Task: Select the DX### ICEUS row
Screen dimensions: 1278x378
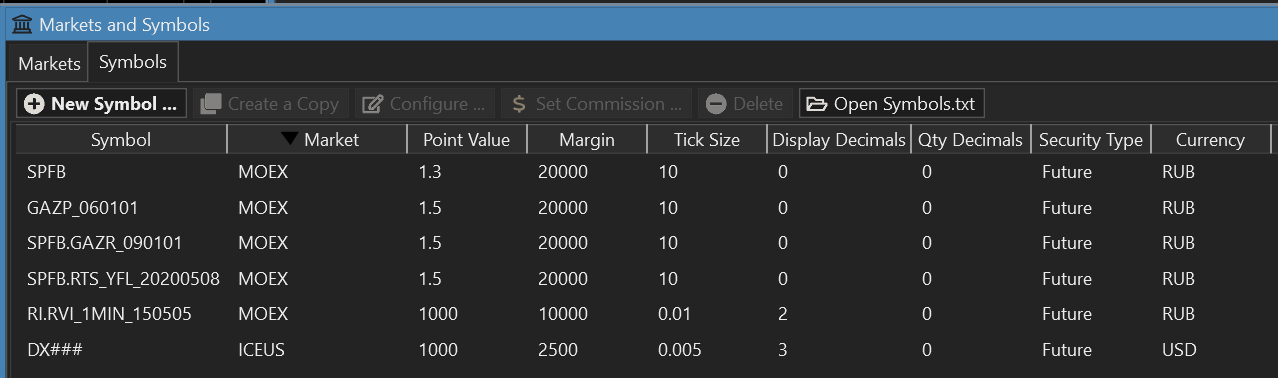Action: click(x=642, y=350)
